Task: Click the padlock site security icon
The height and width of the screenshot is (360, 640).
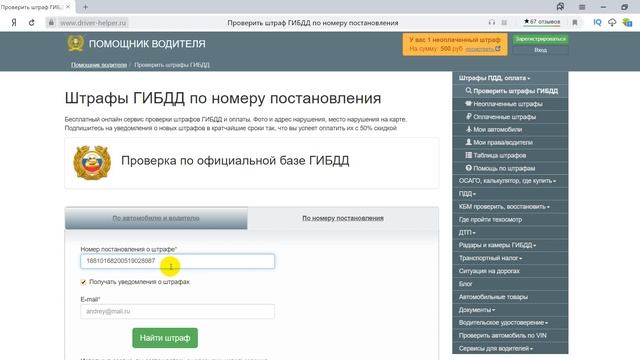Action: (51, 23)
